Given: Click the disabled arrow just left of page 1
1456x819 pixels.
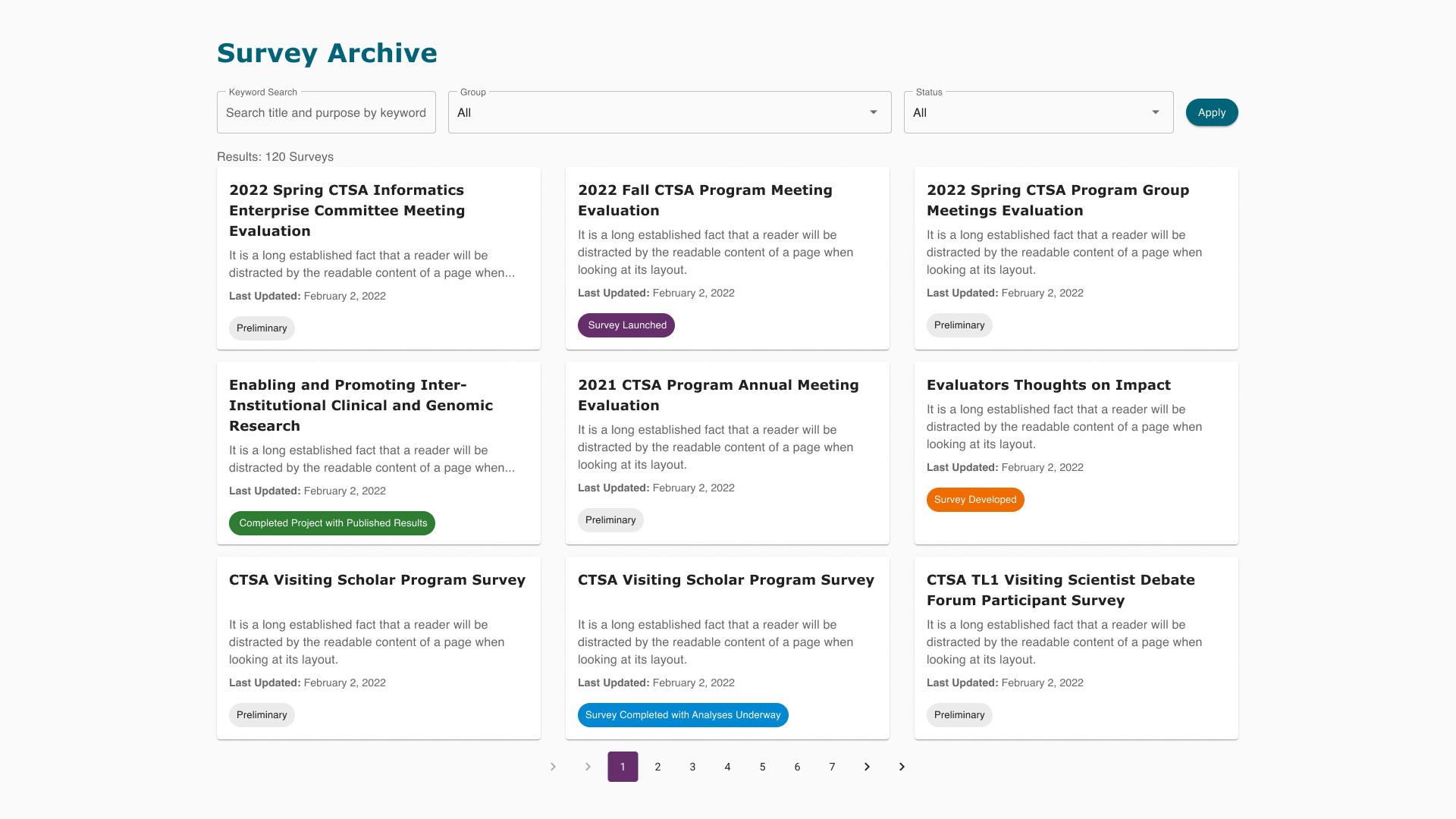Looking at the screenshot, I should (588, 767).
